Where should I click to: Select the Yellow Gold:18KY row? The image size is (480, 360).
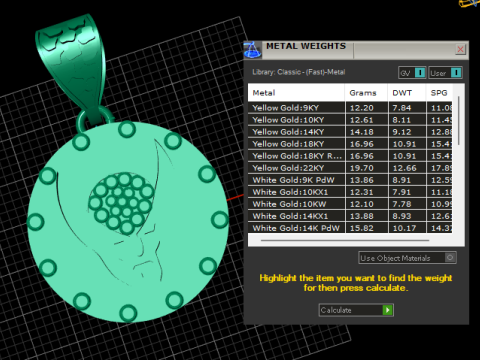tap(350, 144)
